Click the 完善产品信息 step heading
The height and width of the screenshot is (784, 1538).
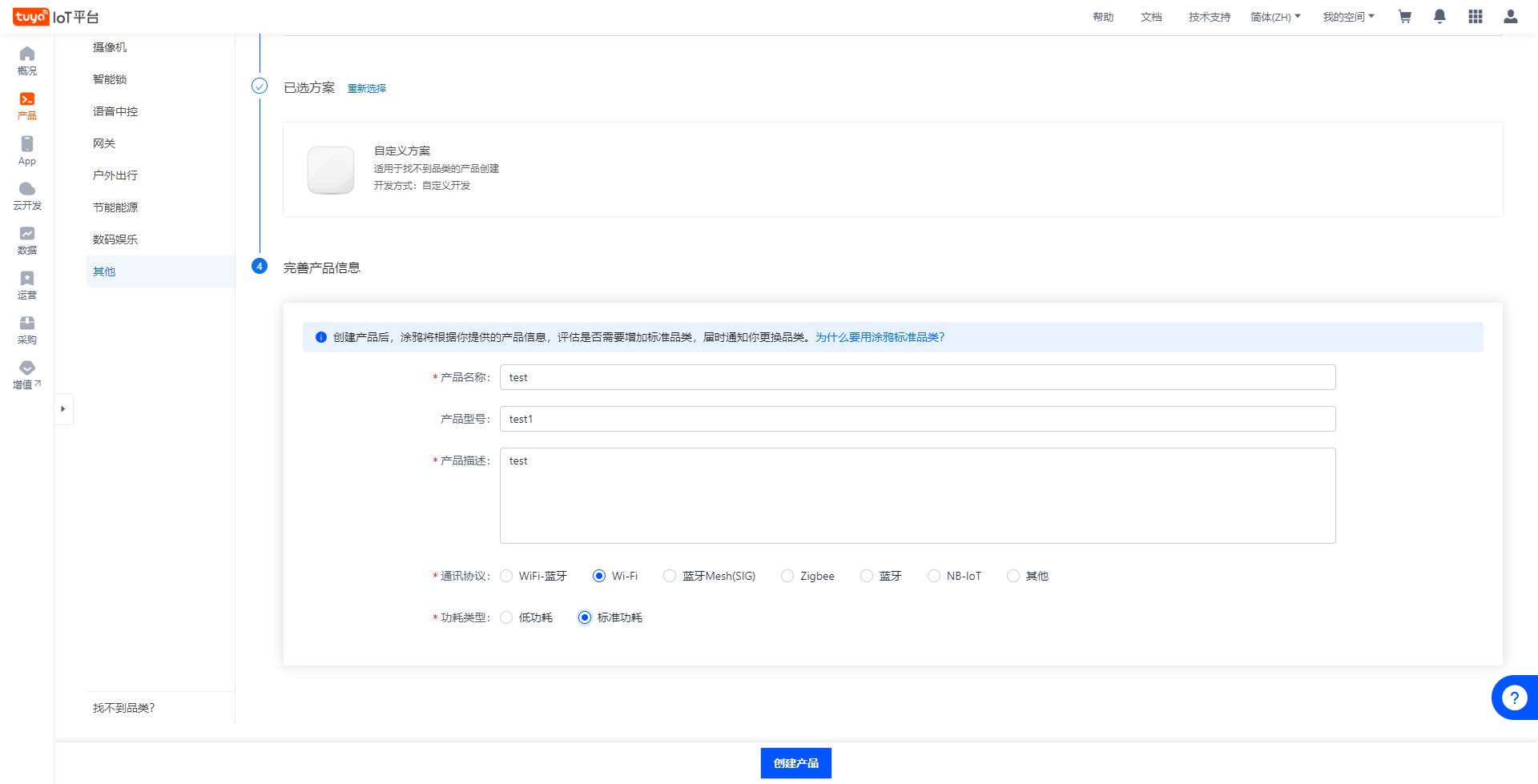pyautogui.click(x=322, y=267)
